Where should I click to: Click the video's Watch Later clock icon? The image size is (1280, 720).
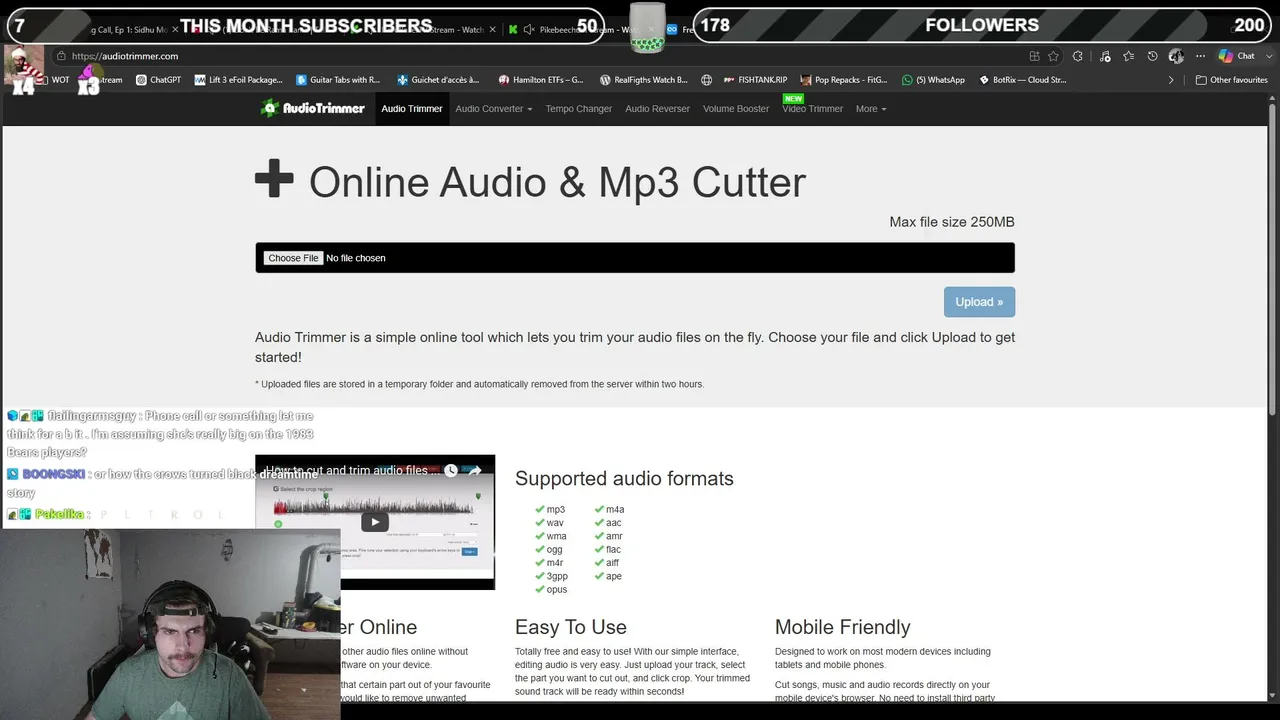451,470
